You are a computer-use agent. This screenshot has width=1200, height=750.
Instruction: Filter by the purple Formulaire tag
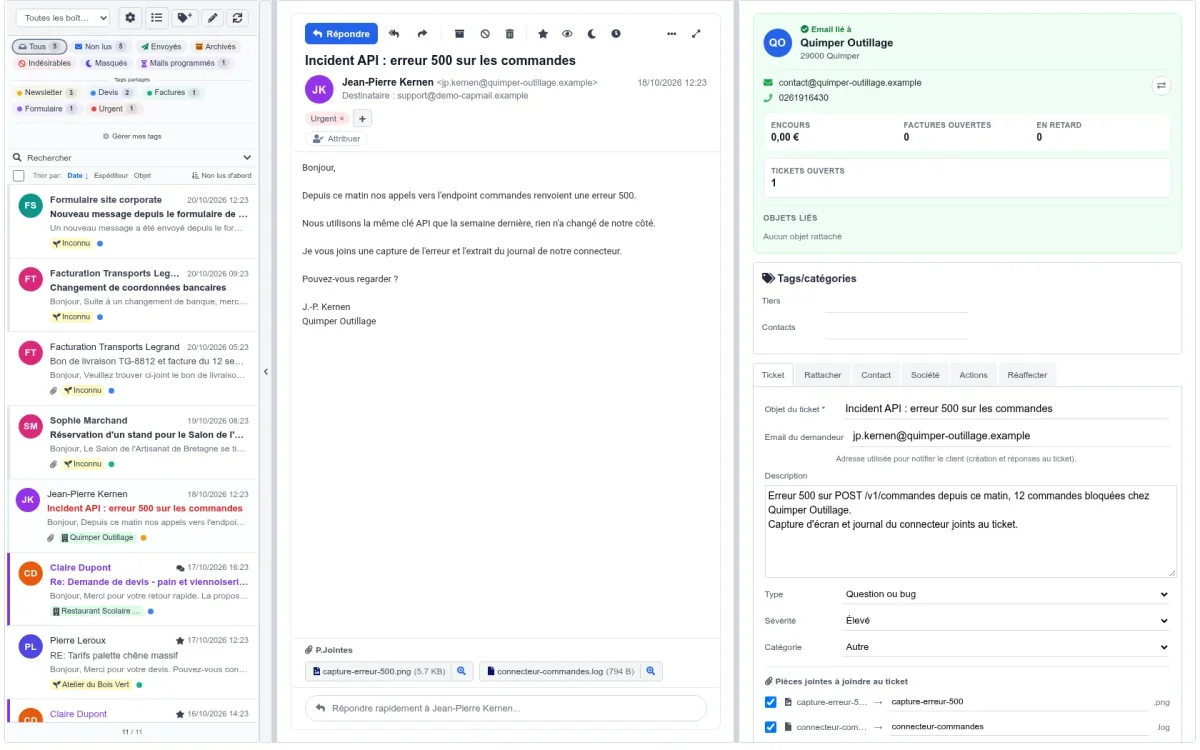point(47,109)
